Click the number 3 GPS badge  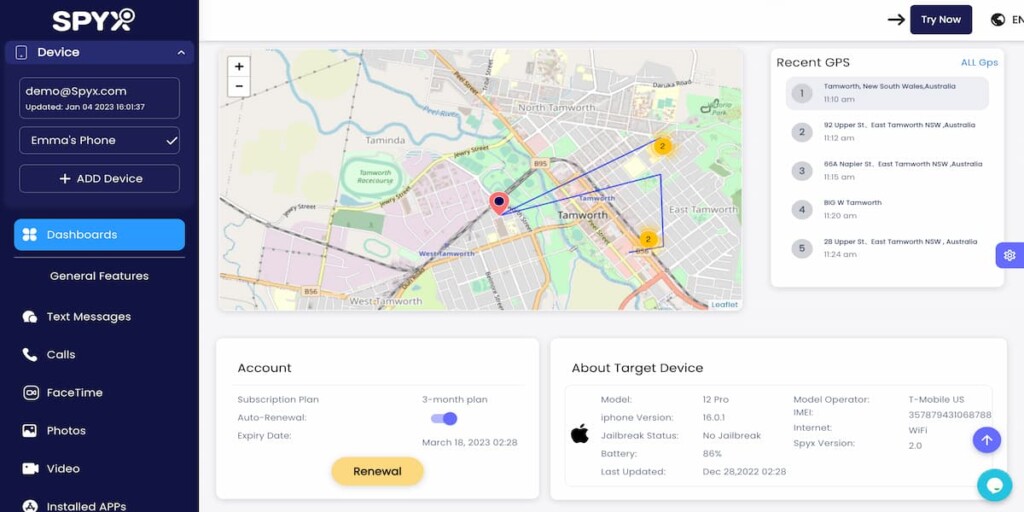(802, 171)
